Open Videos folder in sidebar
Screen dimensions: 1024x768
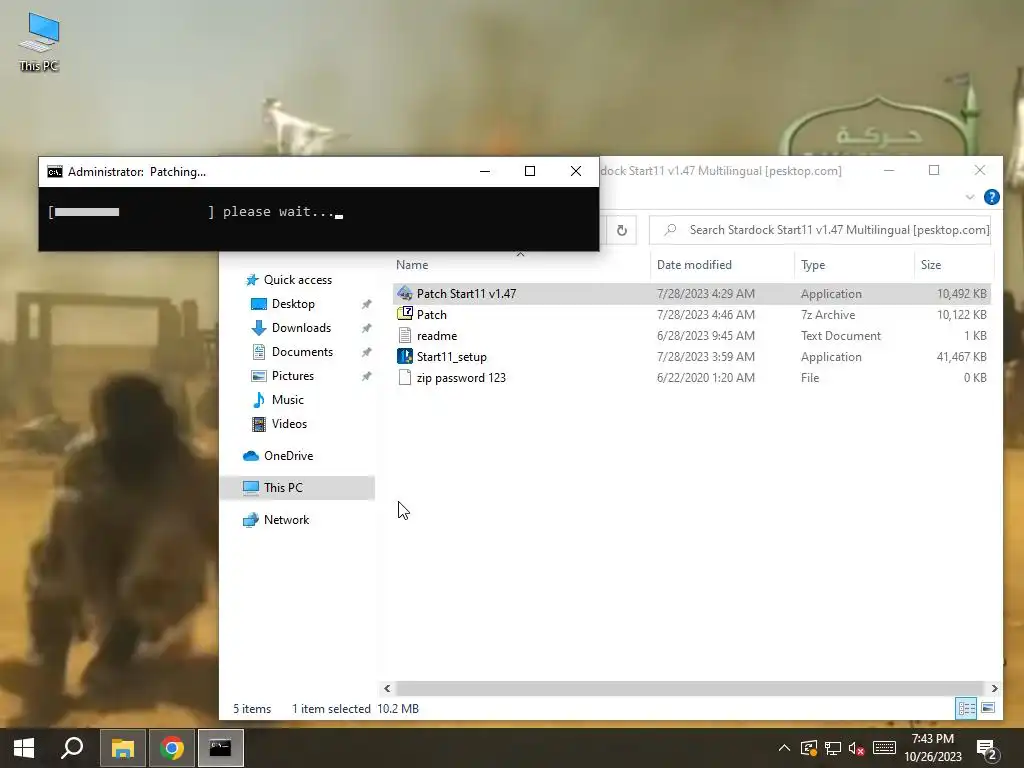tap(289, 424)
